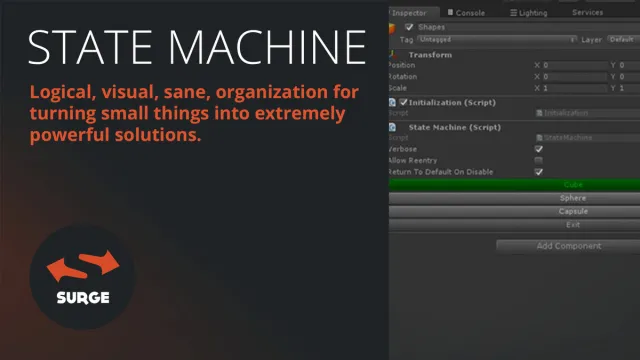
Task: Click the 'Allow Reentry' label
Action: [413, 160]
